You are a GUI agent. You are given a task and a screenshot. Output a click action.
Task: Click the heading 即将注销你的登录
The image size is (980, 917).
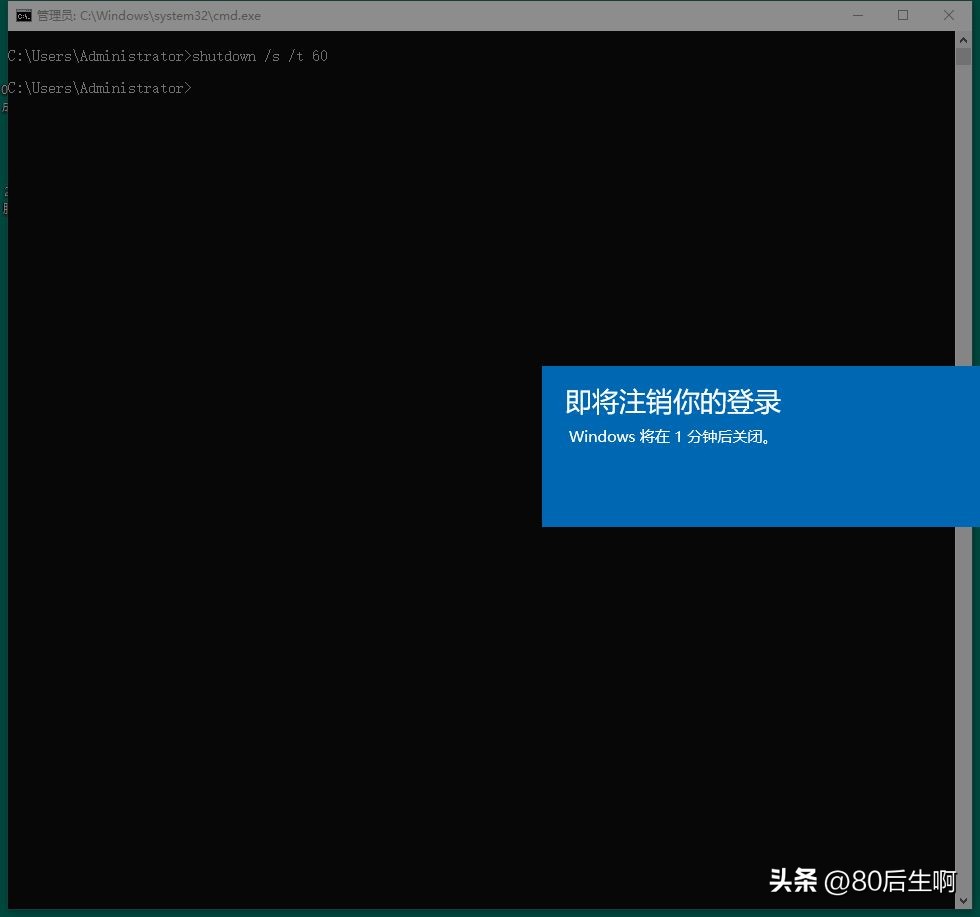(x=673, y=401)
